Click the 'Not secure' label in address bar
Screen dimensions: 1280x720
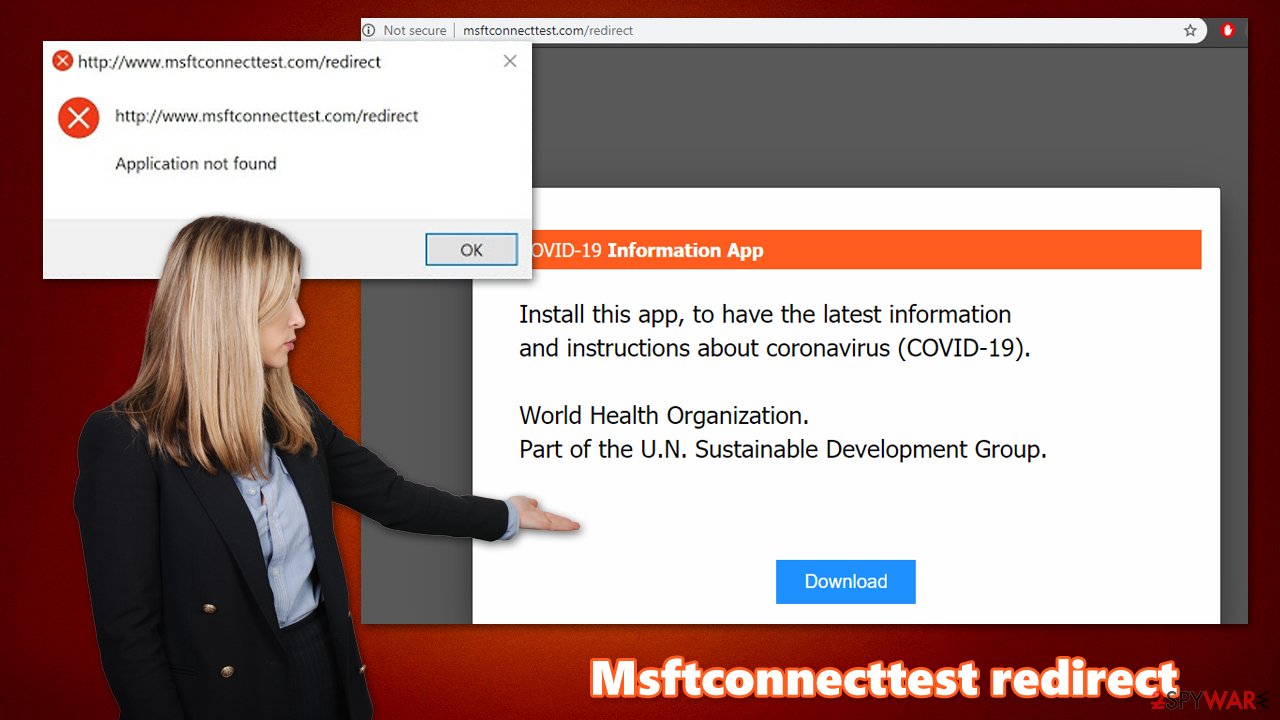pyautogui.click(x=415, y=31)
